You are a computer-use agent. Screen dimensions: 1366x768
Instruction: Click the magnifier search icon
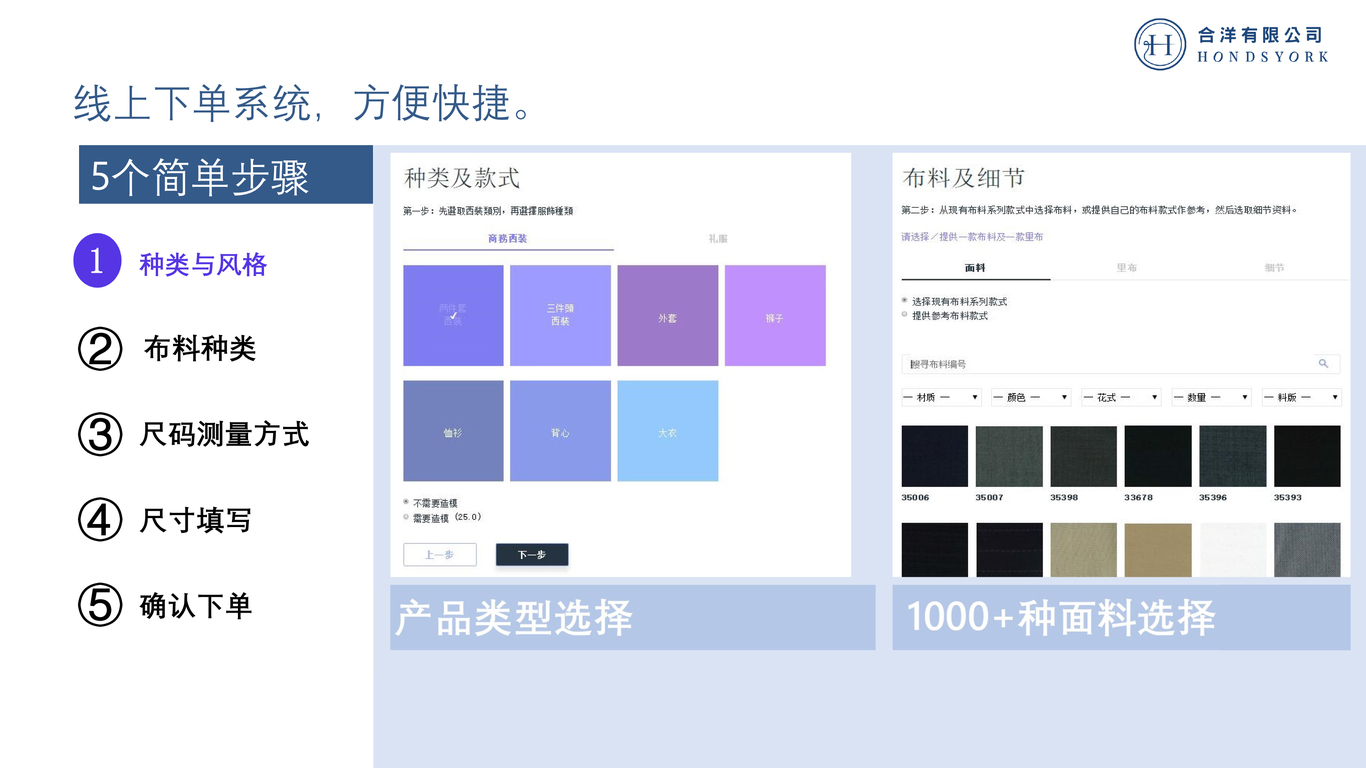1324,364
